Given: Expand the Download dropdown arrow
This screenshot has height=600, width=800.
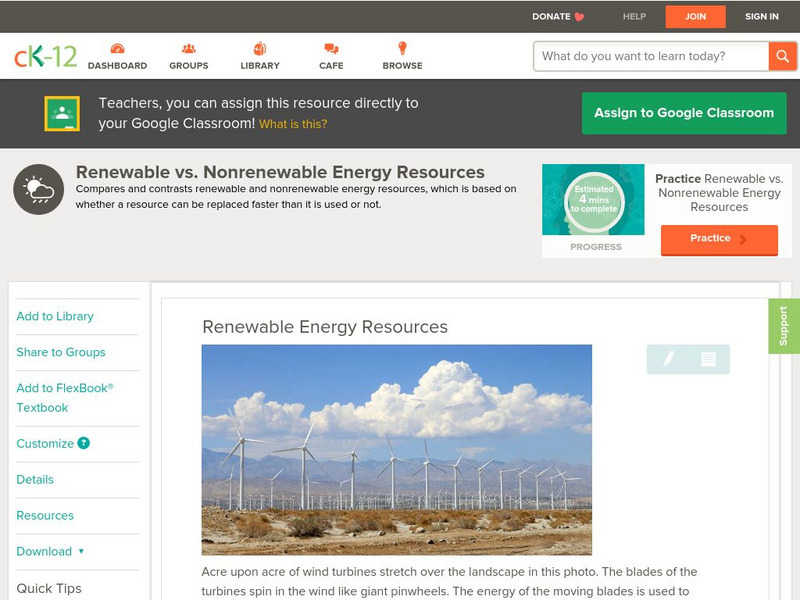Looking at the screenshot, I should pyautogui.click(x=81, y=551).
